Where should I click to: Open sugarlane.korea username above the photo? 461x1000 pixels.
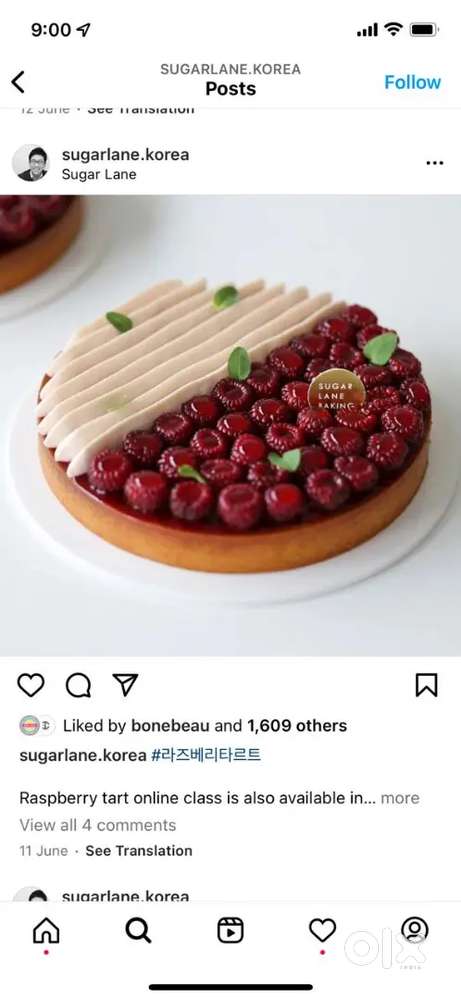tap(126, 154)
